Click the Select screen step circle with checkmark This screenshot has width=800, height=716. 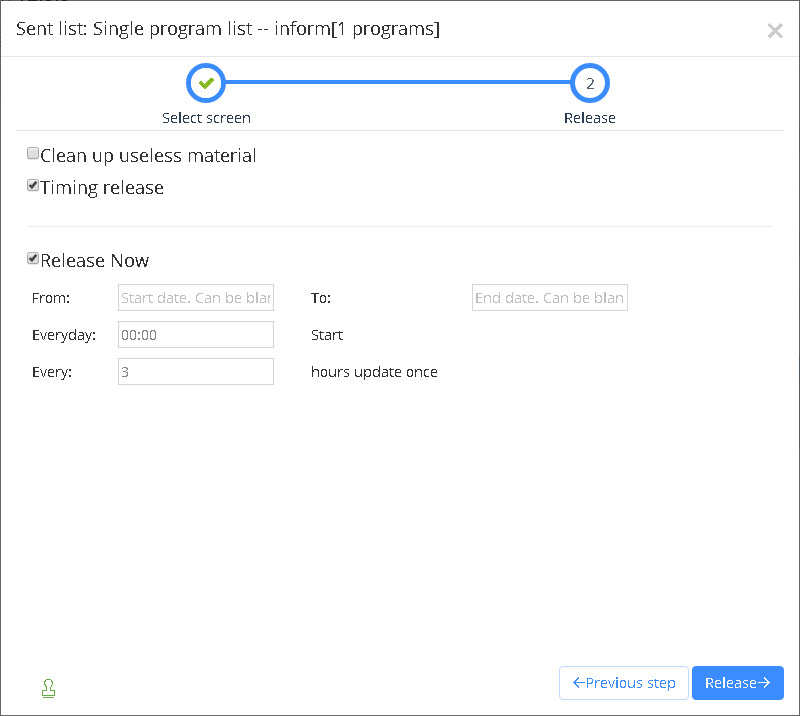(x=206, y=83)
